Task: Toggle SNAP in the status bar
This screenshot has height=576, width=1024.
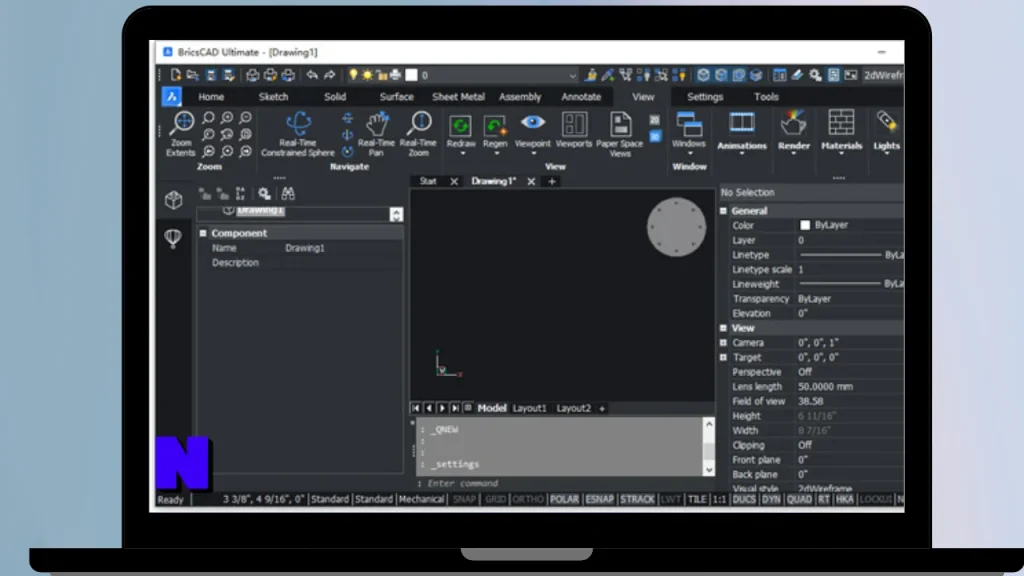Action: click(464, 500)
